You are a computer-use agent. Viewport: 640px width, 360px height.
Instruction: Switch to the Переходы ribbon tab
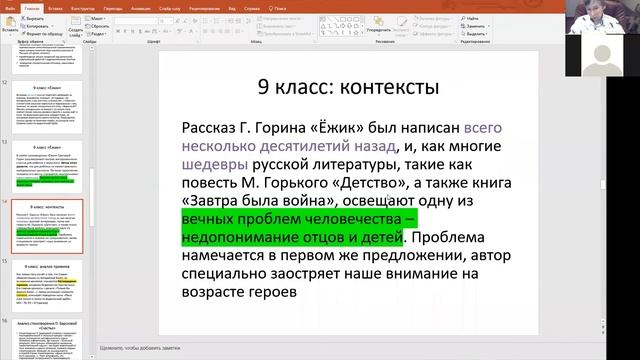(x=113, y=8)
